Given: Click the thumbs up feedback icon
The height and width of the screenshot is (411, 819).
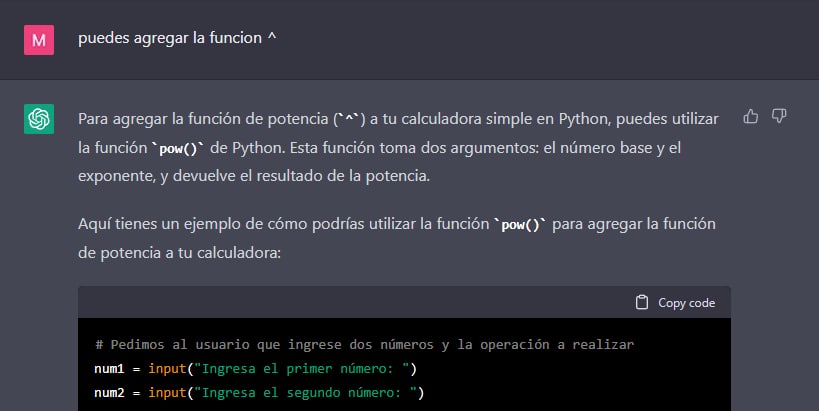Looking at the screenshot, I should (x=751, y=116).
